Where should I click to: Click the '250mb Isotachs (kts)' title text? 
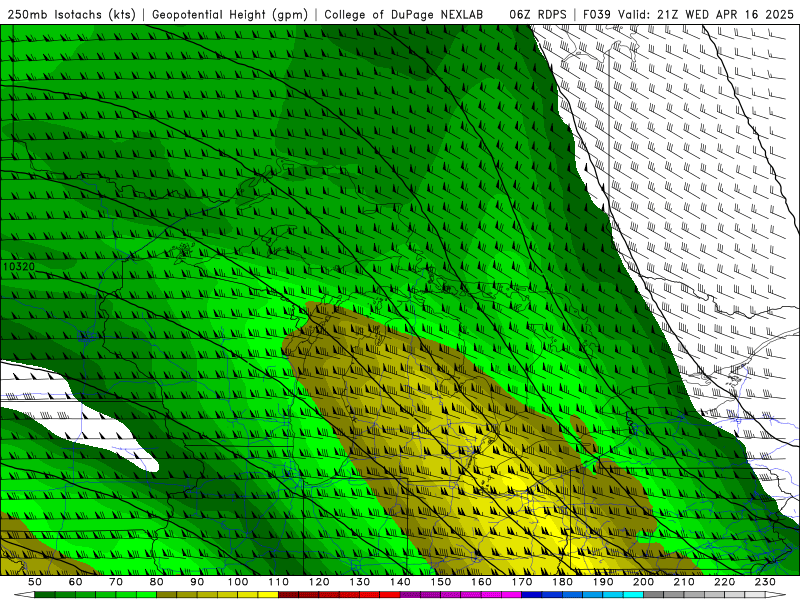[x=71, y=14]
